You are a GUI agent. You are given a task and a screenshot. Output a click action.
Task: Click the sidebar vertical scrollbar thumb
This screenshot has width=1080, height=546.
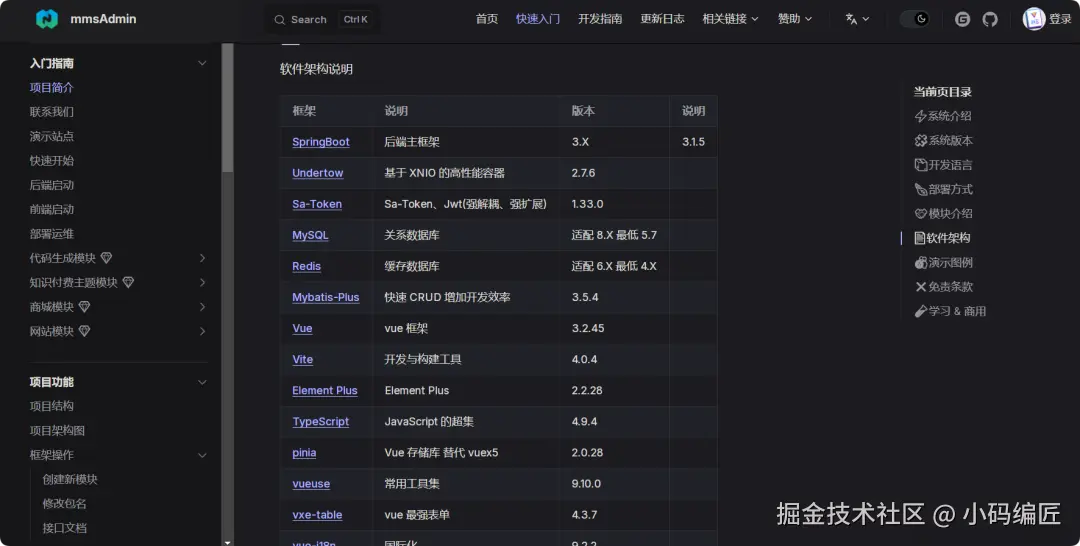pyautogui.click(x=227, y=107)
